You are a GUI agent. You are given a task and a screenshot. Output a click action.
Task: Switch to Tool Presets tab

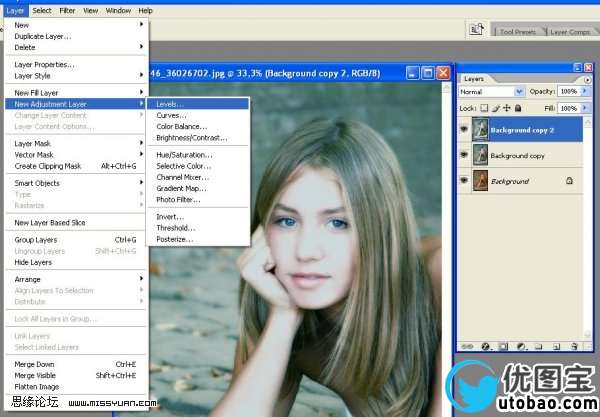[x=517, y=32]
